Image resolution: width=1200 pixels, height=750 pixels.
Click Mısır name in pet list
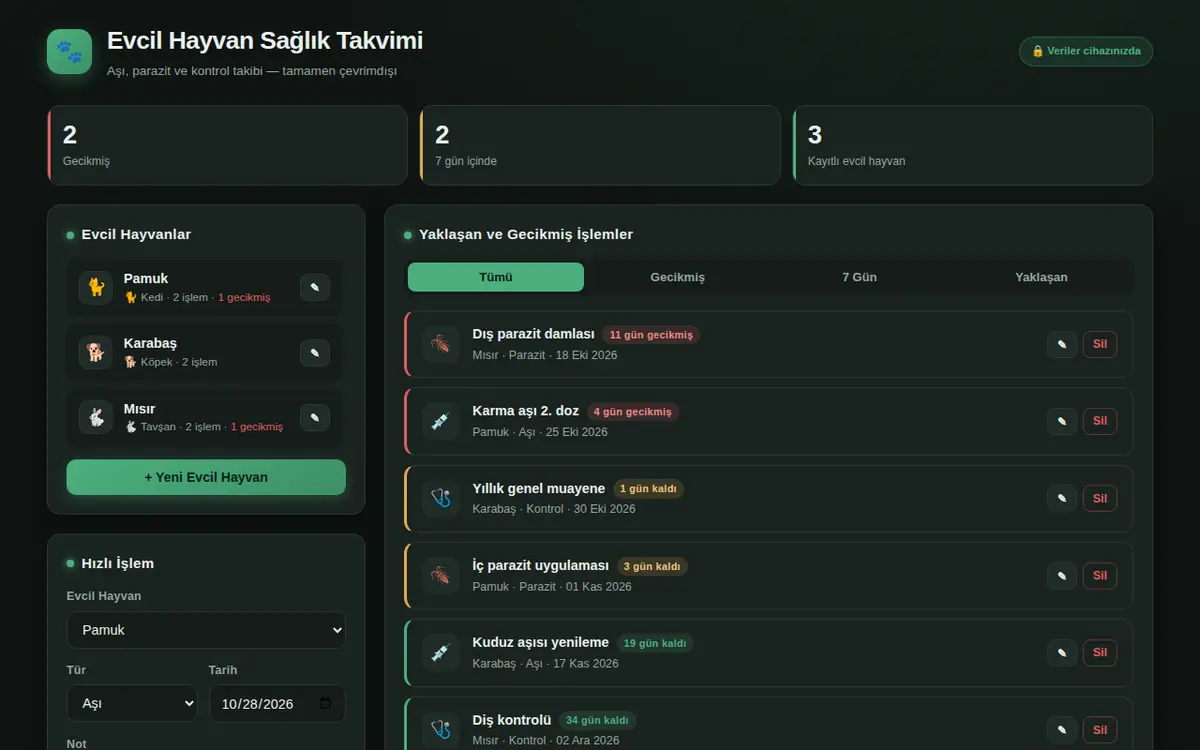click(139, 408)
